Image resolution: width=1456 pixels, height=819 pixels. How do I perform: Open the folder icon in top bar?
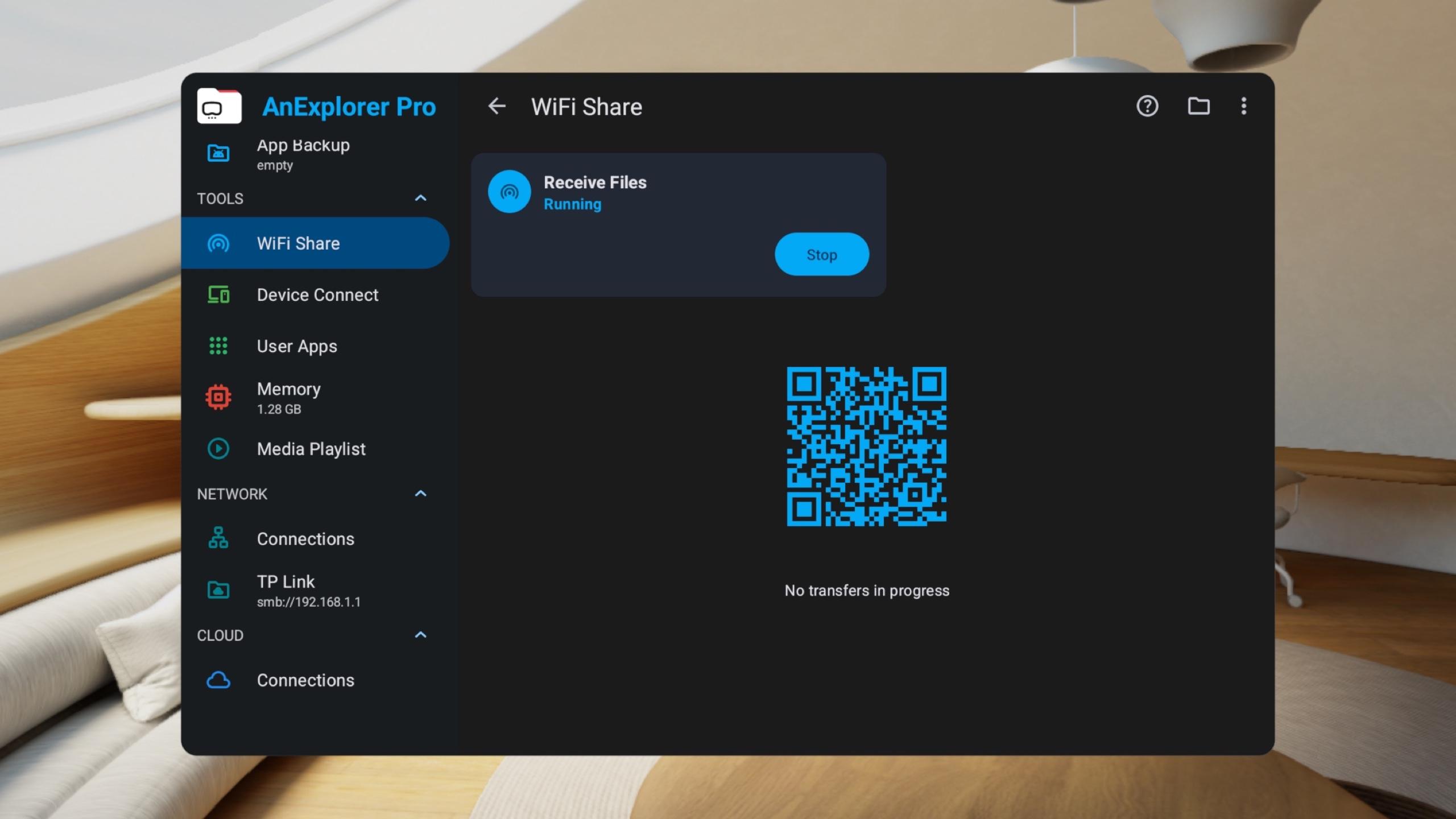[1198, 106]
